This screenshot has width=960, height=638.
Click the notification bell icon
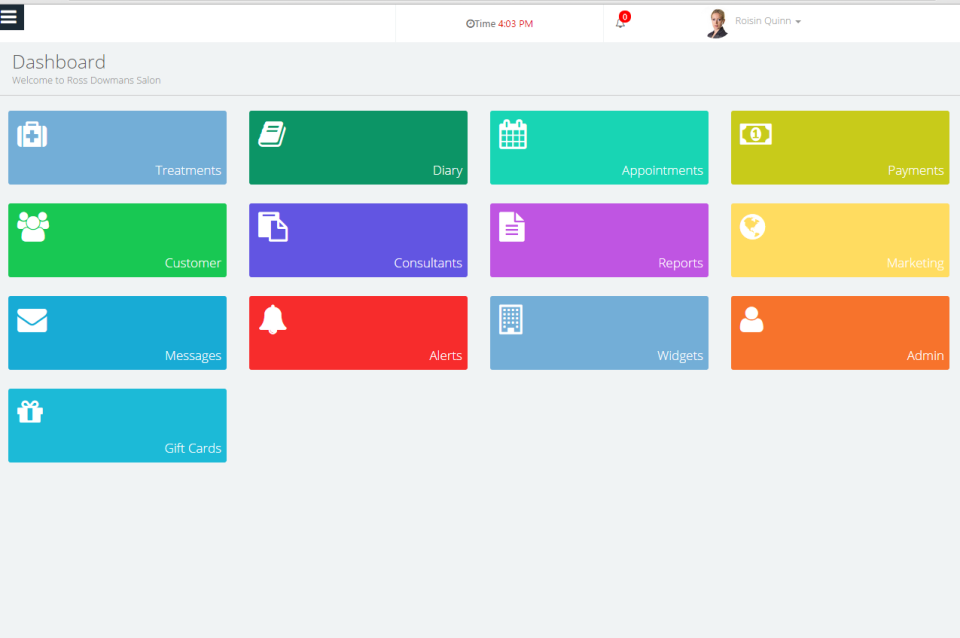[x=620, y=23]
